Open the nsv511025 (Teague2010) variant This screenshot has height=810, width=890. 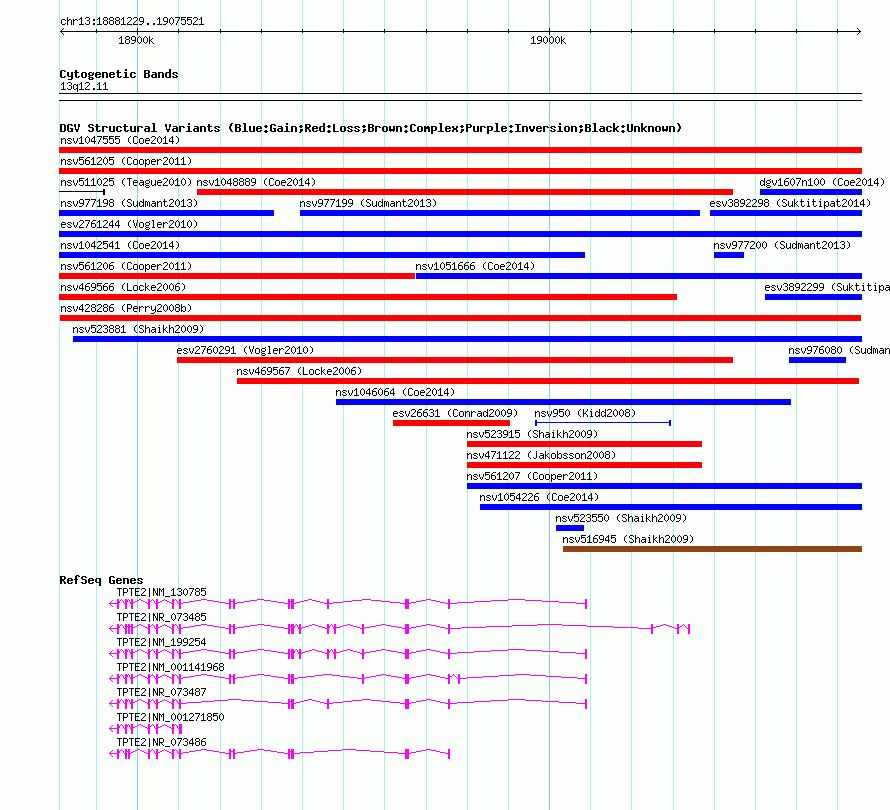(82, 192)
